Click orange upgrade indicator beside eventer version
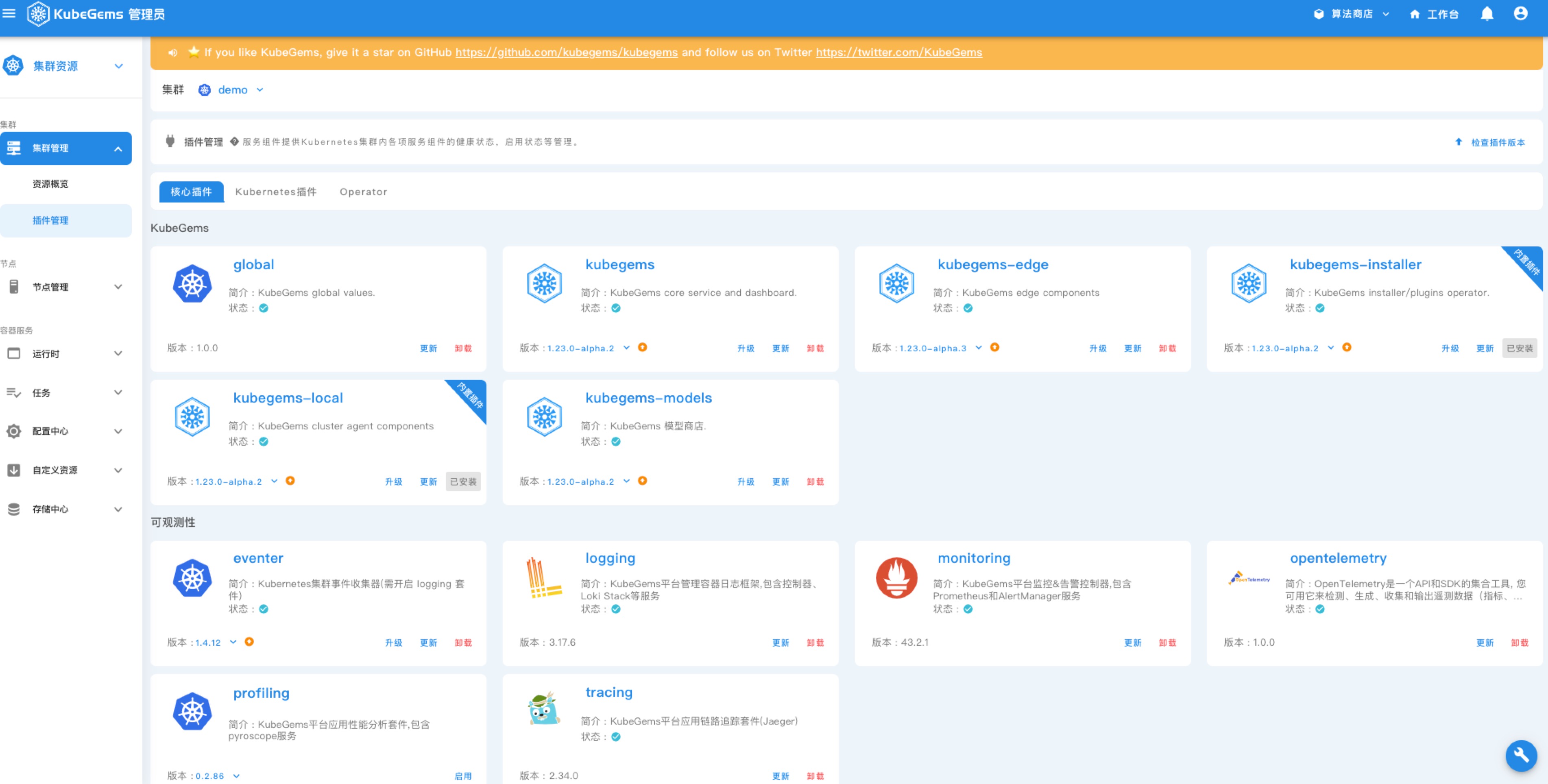1548x784 pixels. pyautogui.click(x=249, y=642)
